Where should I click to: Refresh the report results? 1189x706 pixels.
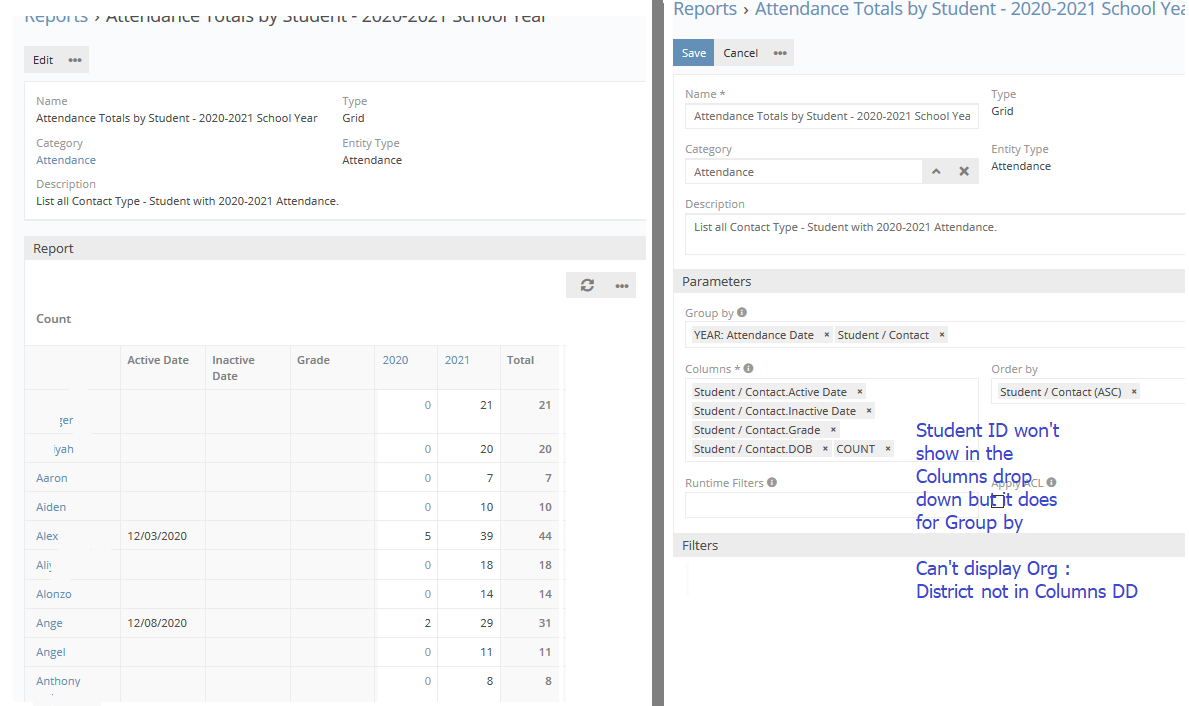pyautogui.click(x=587, y=286)
